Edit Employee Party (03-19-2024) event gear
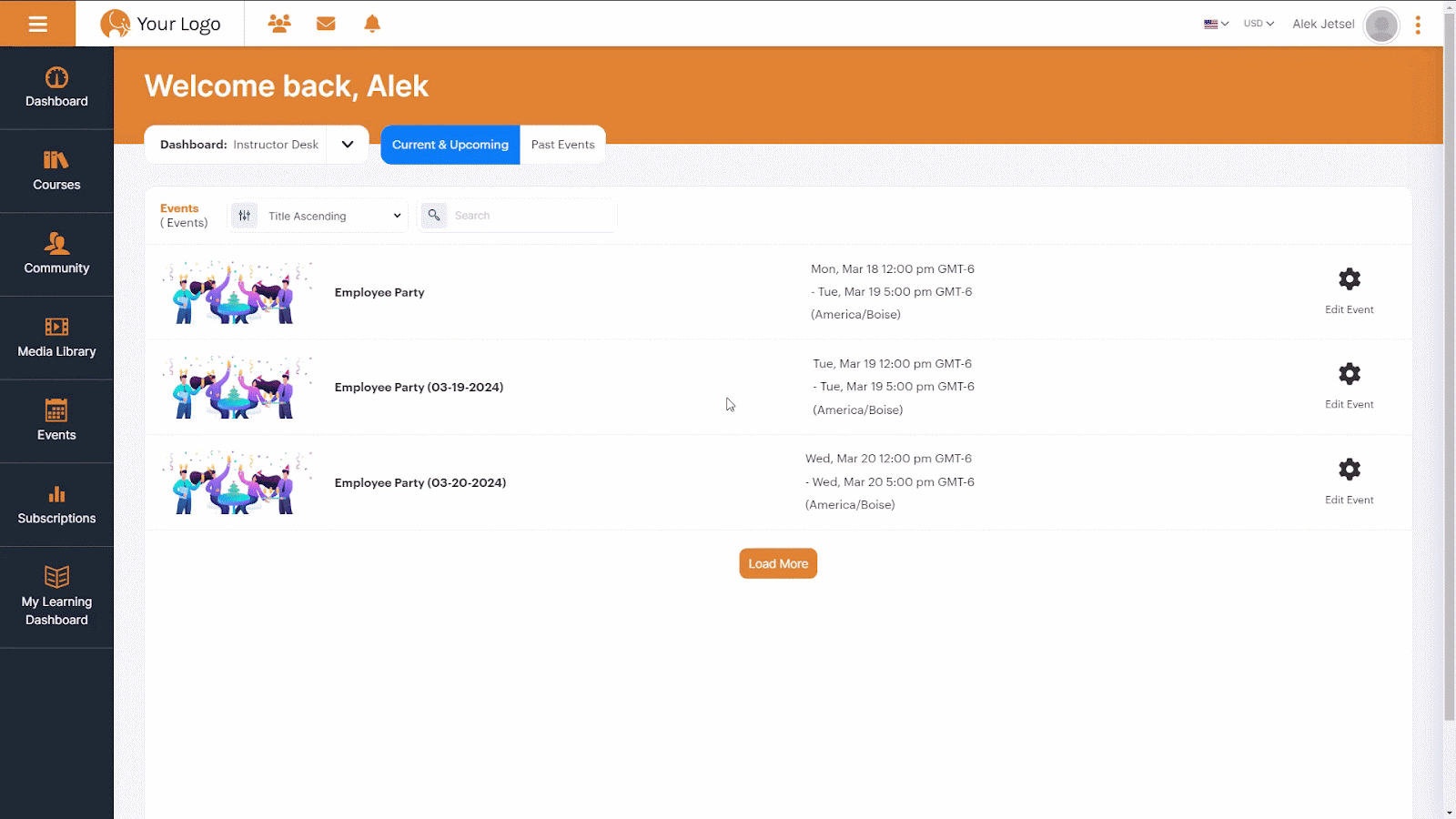 (x=1350, y=374)
